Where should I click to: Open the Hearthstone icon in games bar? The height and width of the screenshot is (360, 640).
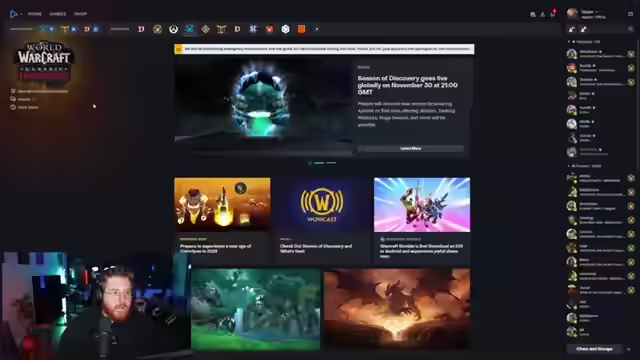(x=205, y=29)
